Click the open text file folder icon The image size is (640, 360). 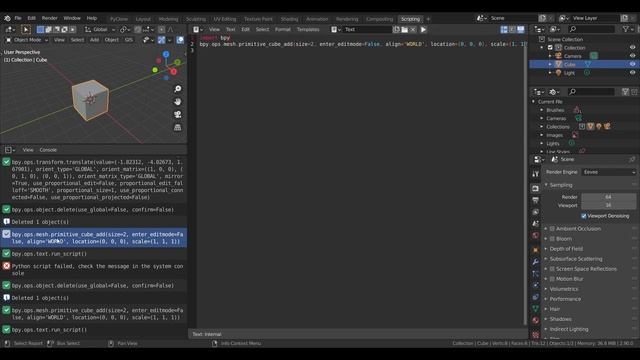pyautogui.click(x=404, y=29)
